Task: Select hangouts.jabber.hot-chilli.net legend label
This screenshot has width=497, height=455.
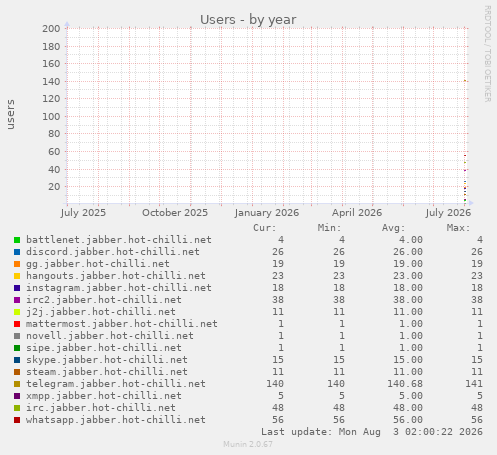Action: pos(116,276)
